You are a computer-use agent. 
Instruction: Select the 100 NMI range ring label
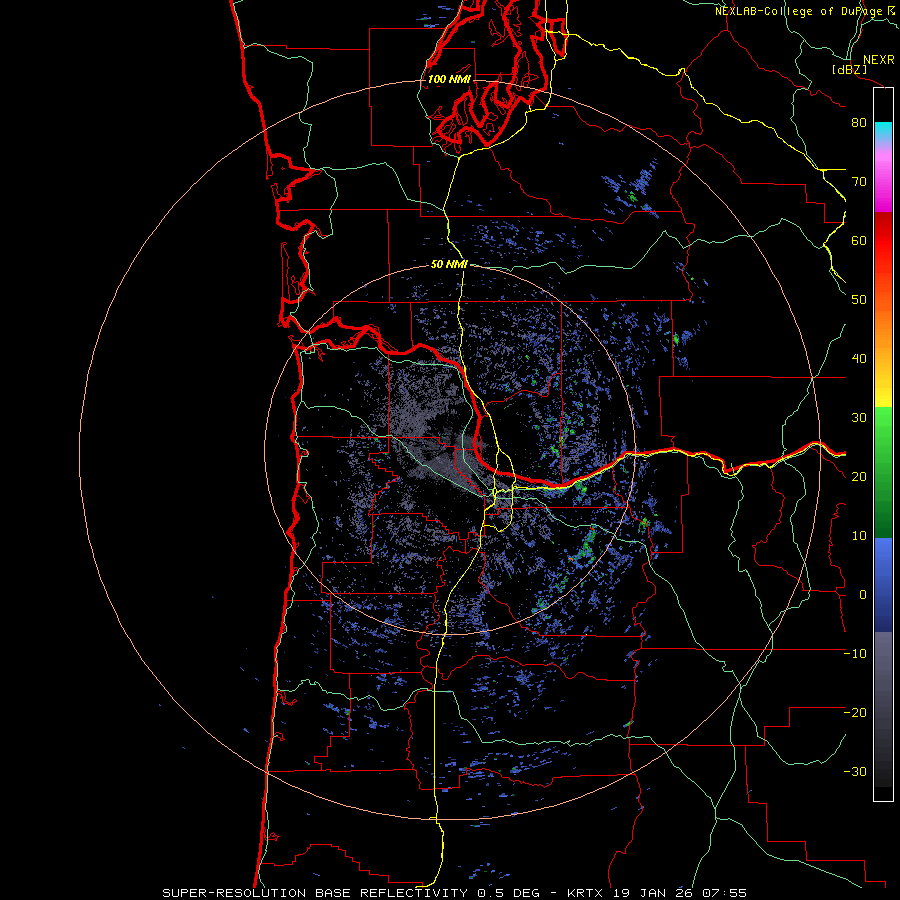pos(449,79)
